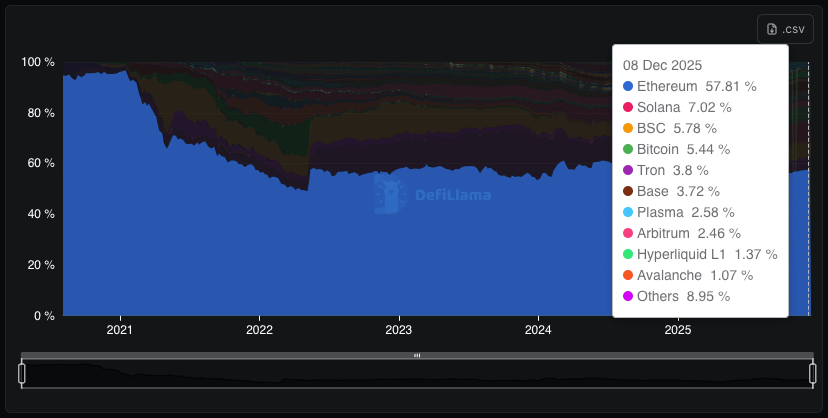This screenshot has height=418, width=828.
Task: Click the orange BSC color dot
Action: [x=628, y=128]
